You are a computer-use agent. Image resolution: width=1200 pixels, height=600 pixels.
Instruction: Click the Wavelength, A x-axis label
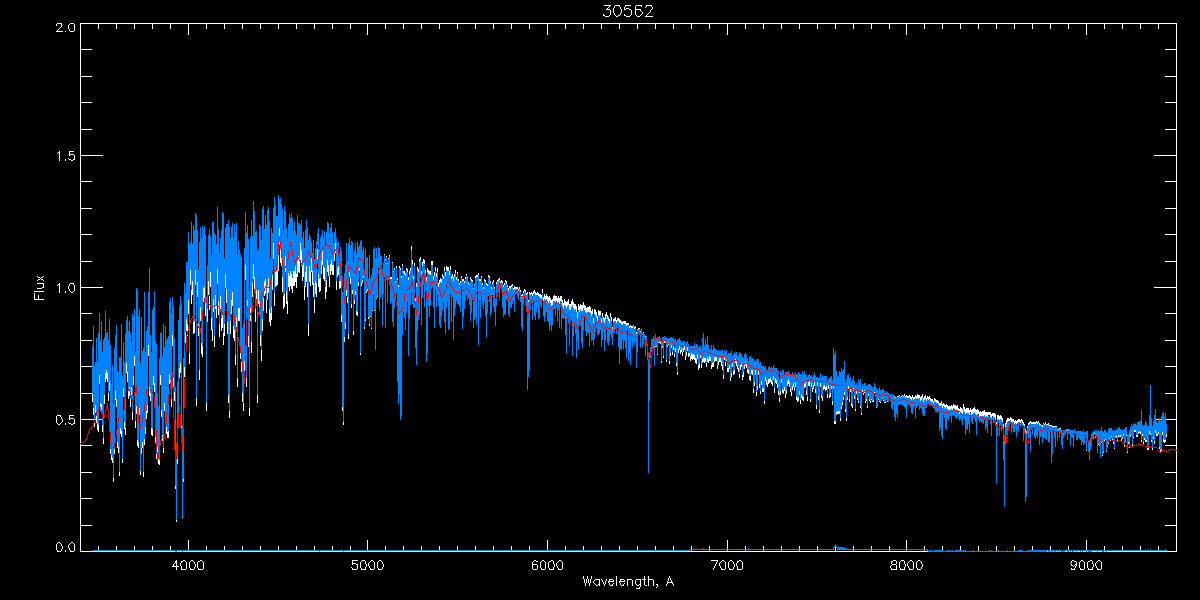628,582
